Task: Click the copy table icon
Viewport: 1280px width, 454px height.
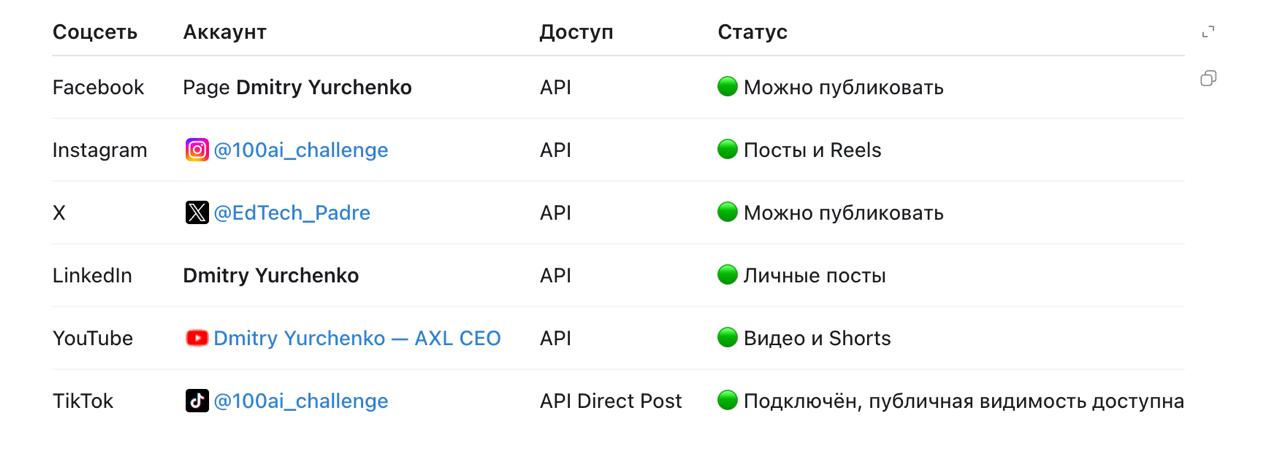Action: click(x=1208, y=78)
